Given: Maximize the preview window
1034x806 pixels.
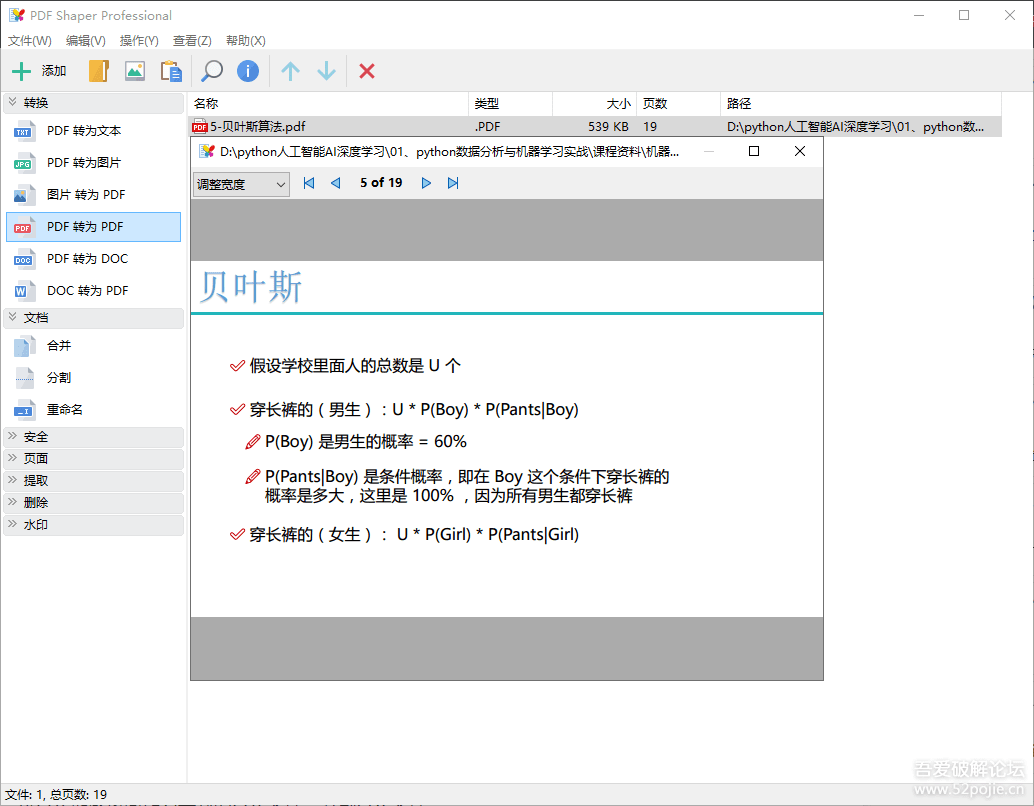Looking at the screenshot, I should click(754, 151).
